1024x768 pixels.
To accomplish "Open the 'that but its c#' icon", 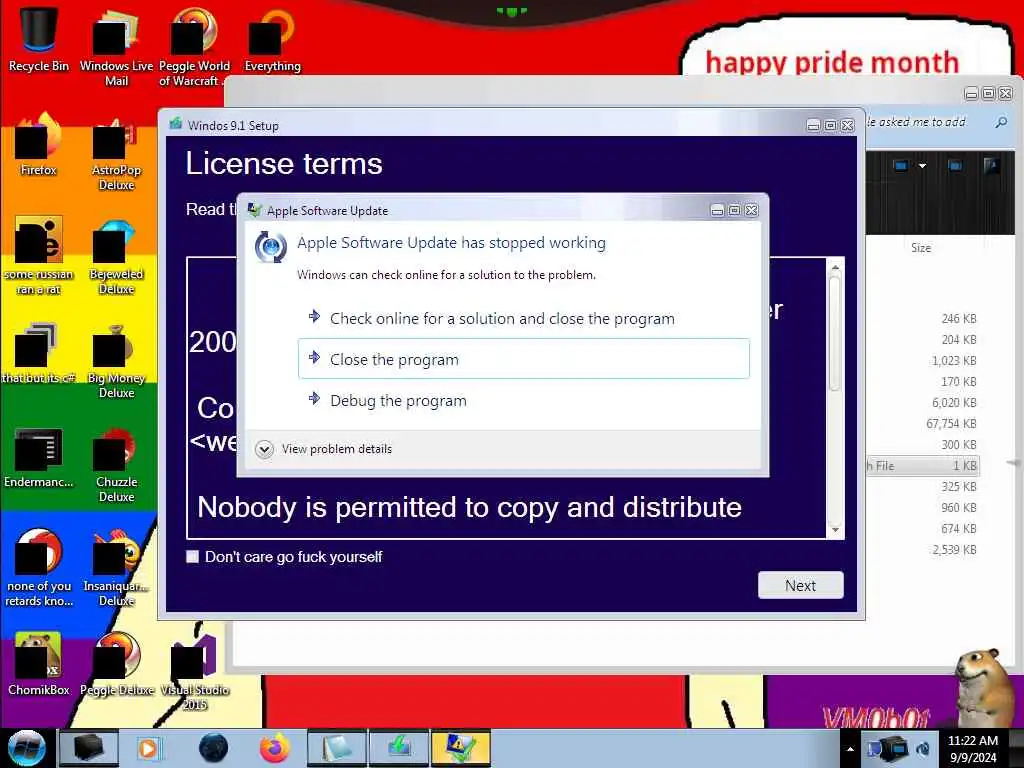I will (x=39, y=353).
